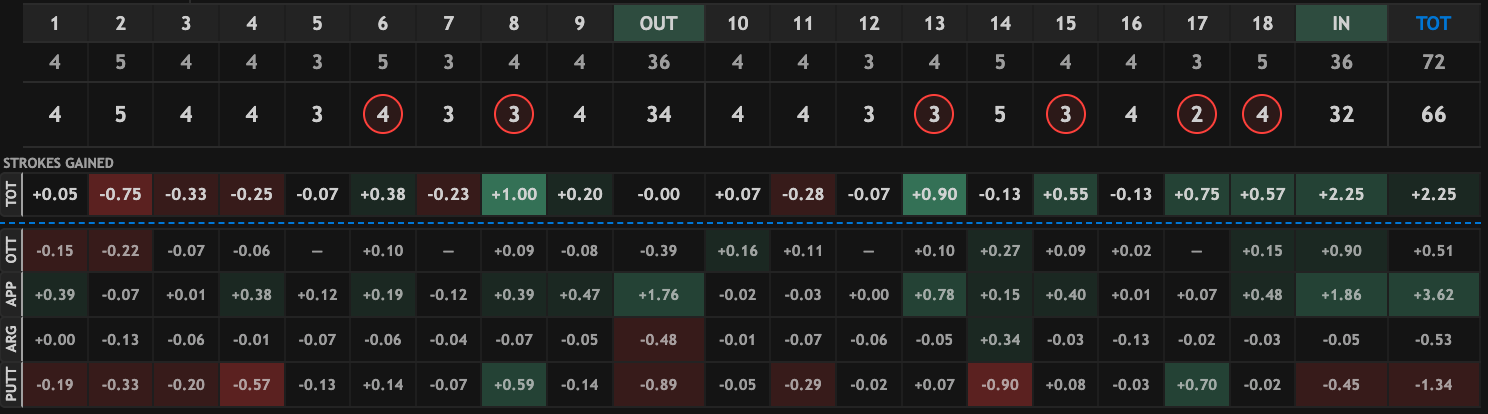1488x414 pixels.
Task: Select the circled 2 on hole 17
Action: coord(1197,115)
